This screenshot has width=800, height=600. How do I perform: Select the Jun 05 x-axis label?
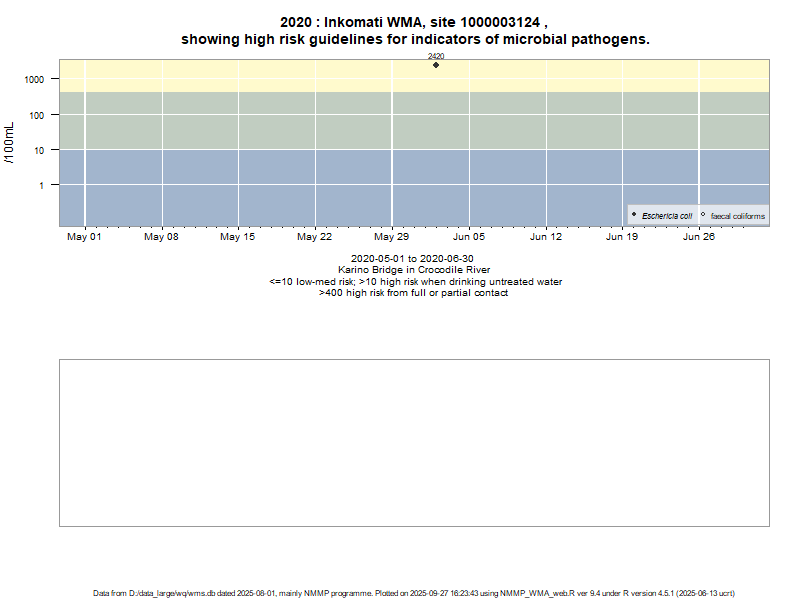[x=469, y=237]
